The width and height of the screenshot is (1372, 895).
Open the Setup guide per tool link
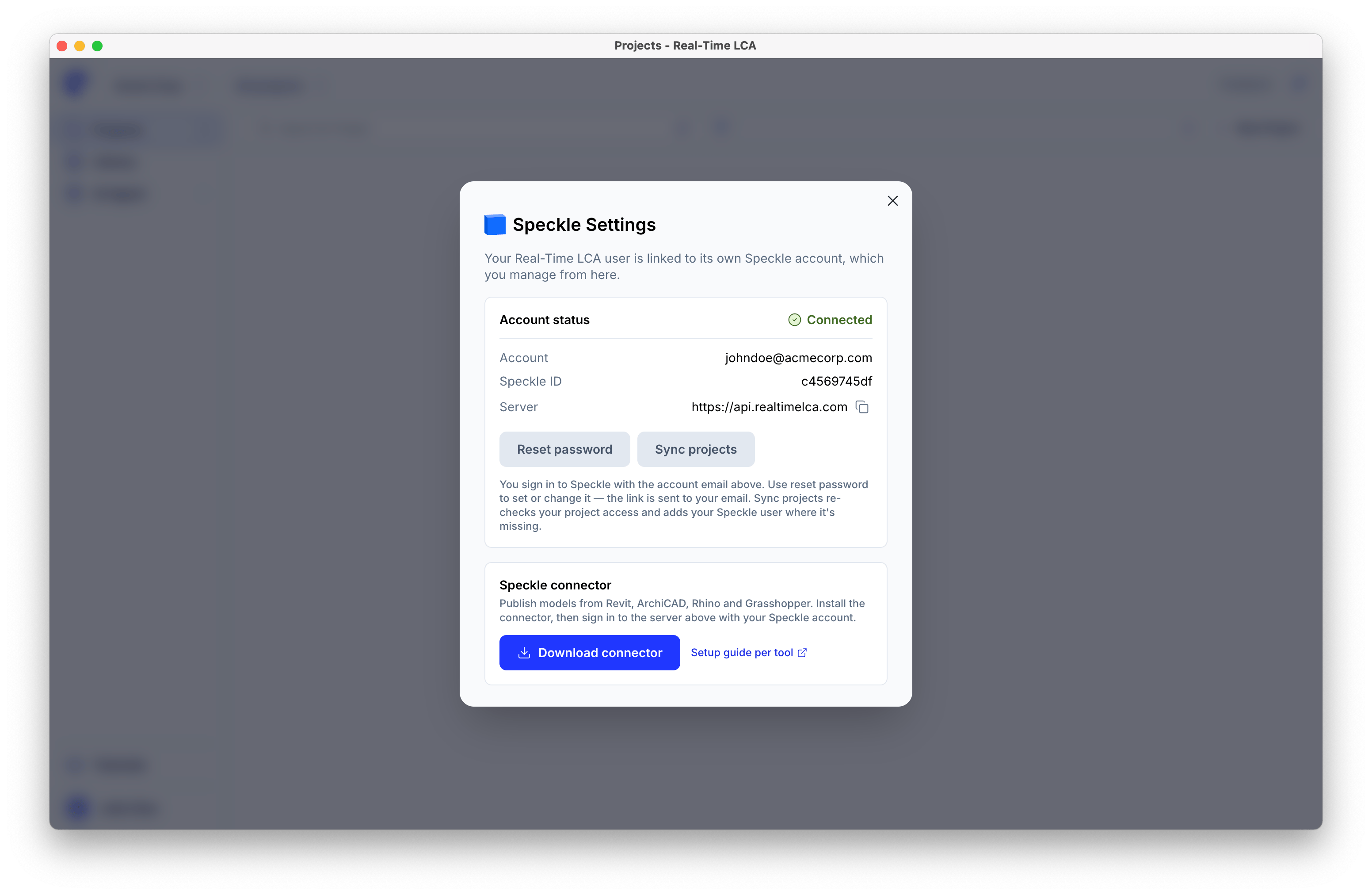tap(748, 653)
